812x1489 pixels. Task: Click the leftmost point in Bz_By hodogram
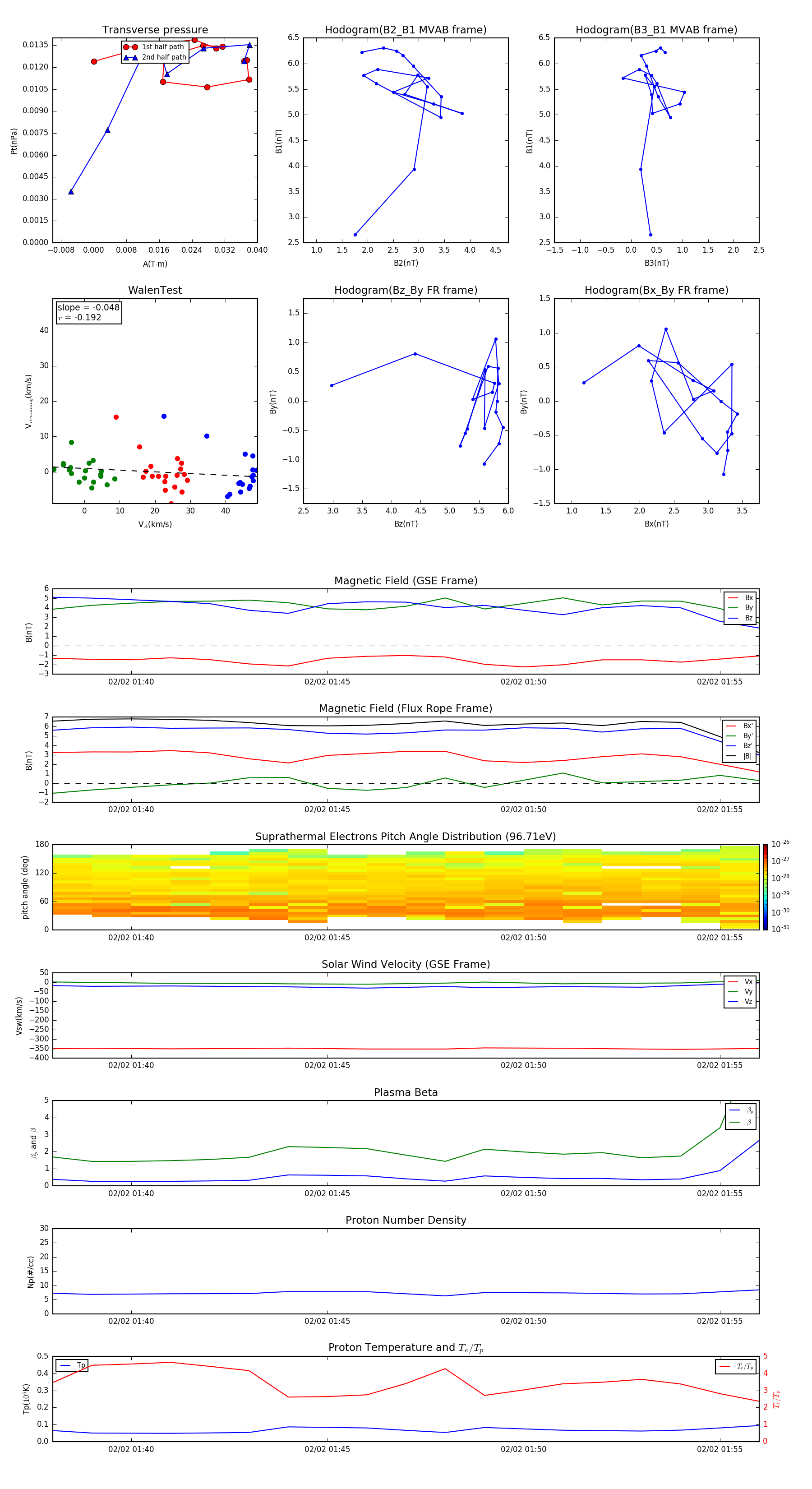click(x=332, y=385)
